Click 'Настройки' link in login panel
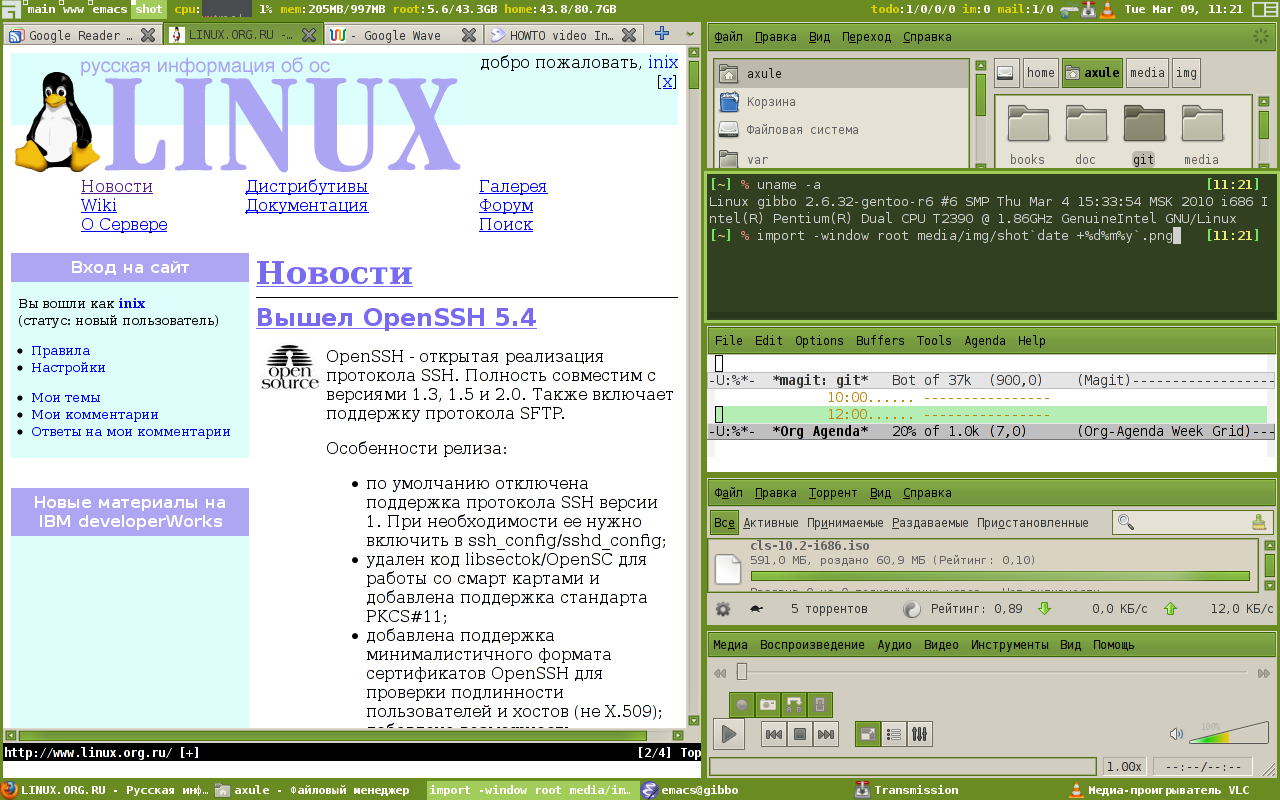 pos(68,367)
